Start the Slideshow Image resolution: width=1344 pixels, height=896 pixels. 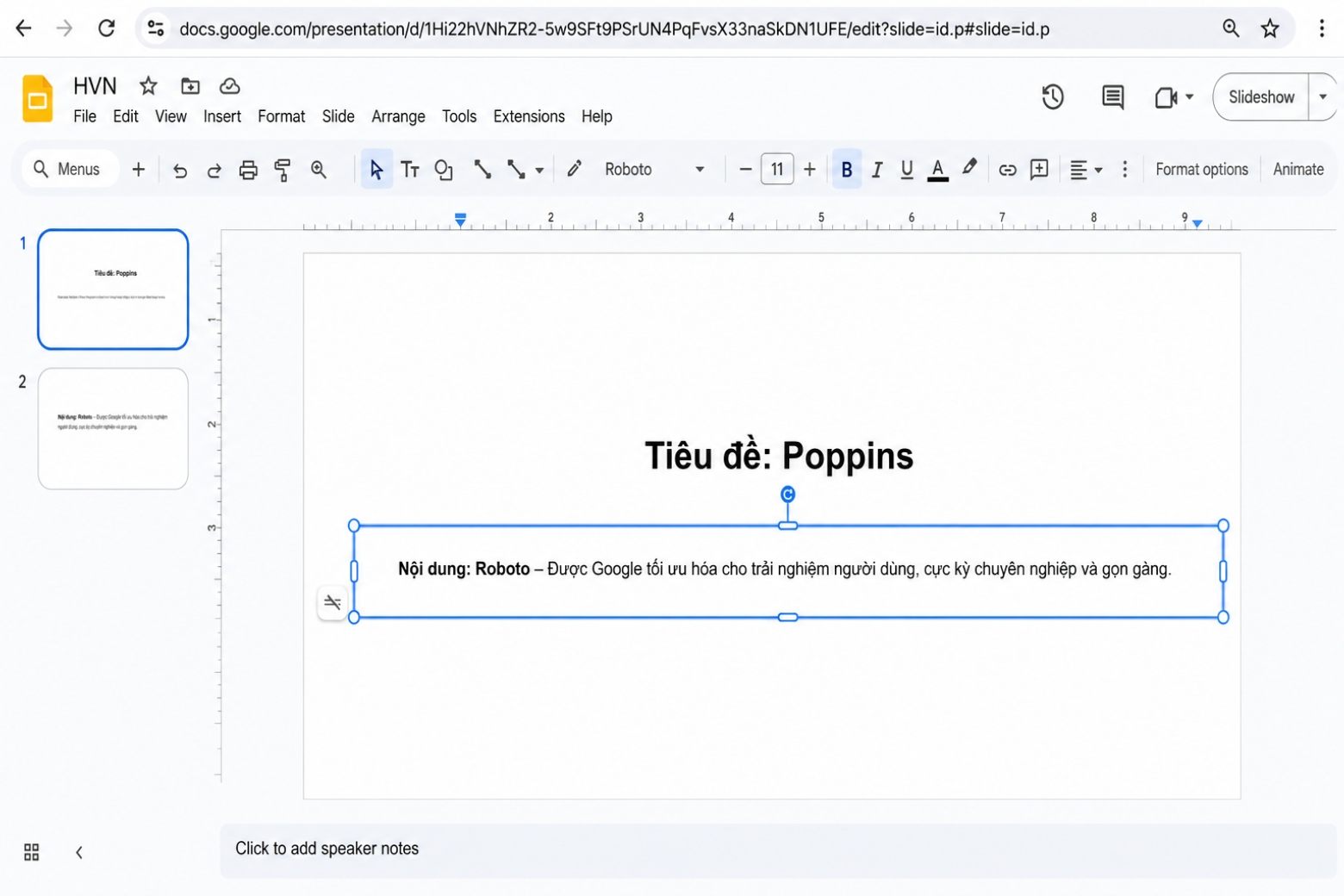tap(1261, 97)
